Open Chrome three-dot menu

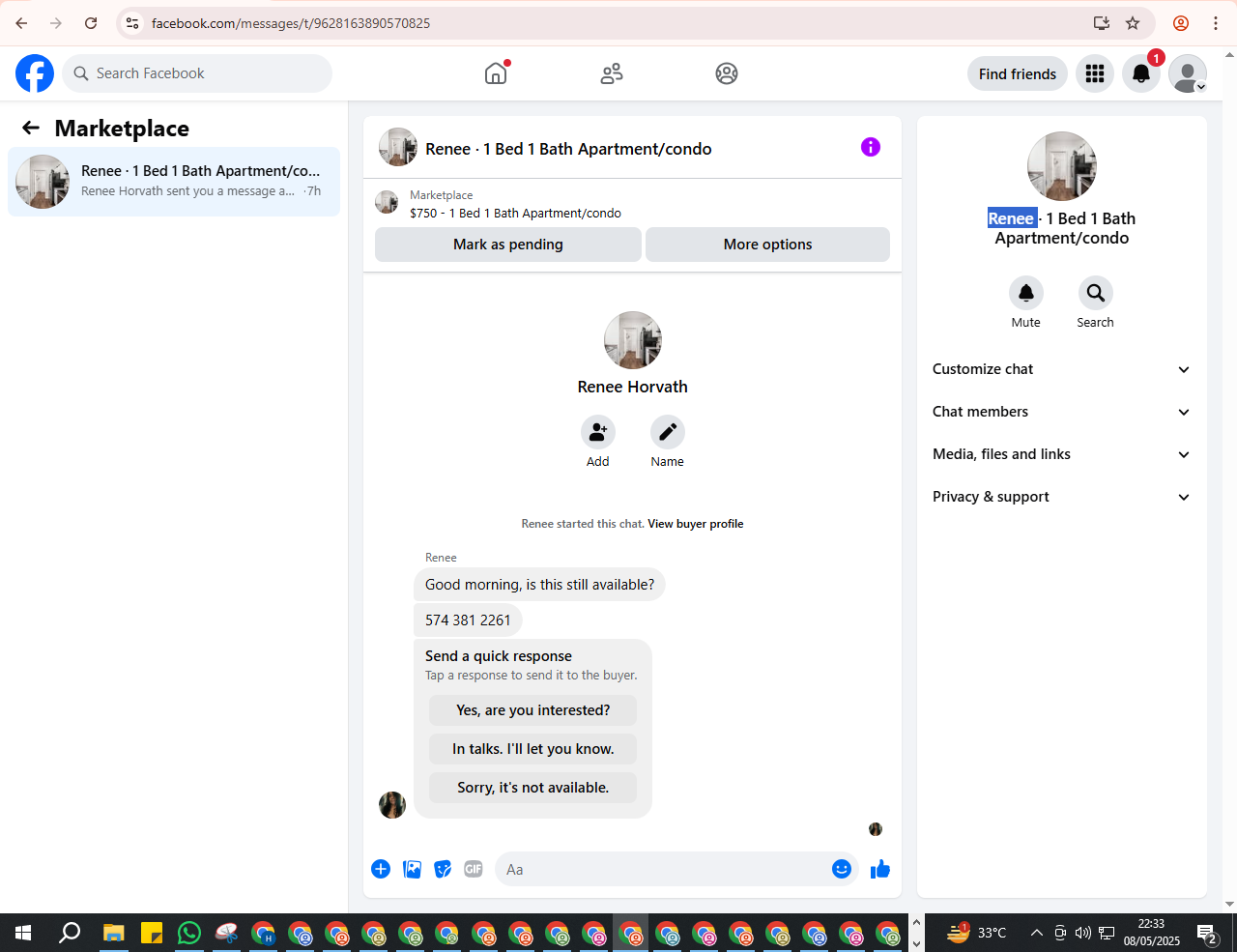point(1216,23)
